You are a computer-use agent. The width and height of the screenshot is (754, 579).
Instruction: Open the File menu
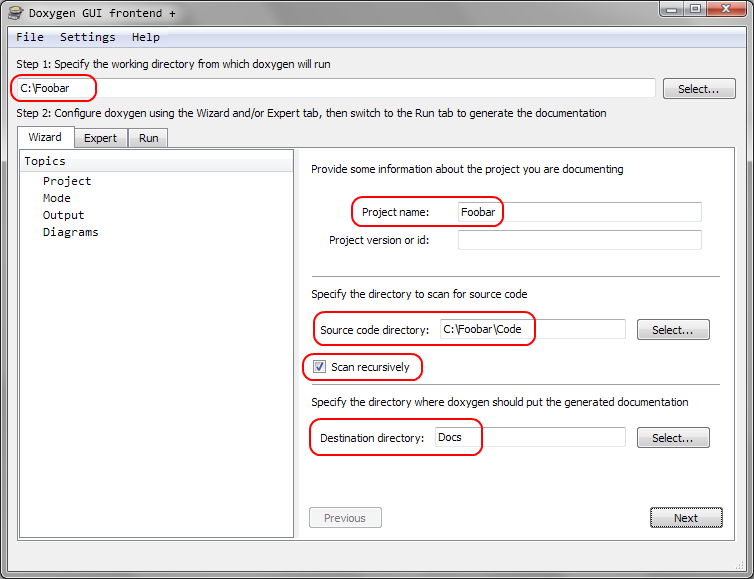point(30,37)
